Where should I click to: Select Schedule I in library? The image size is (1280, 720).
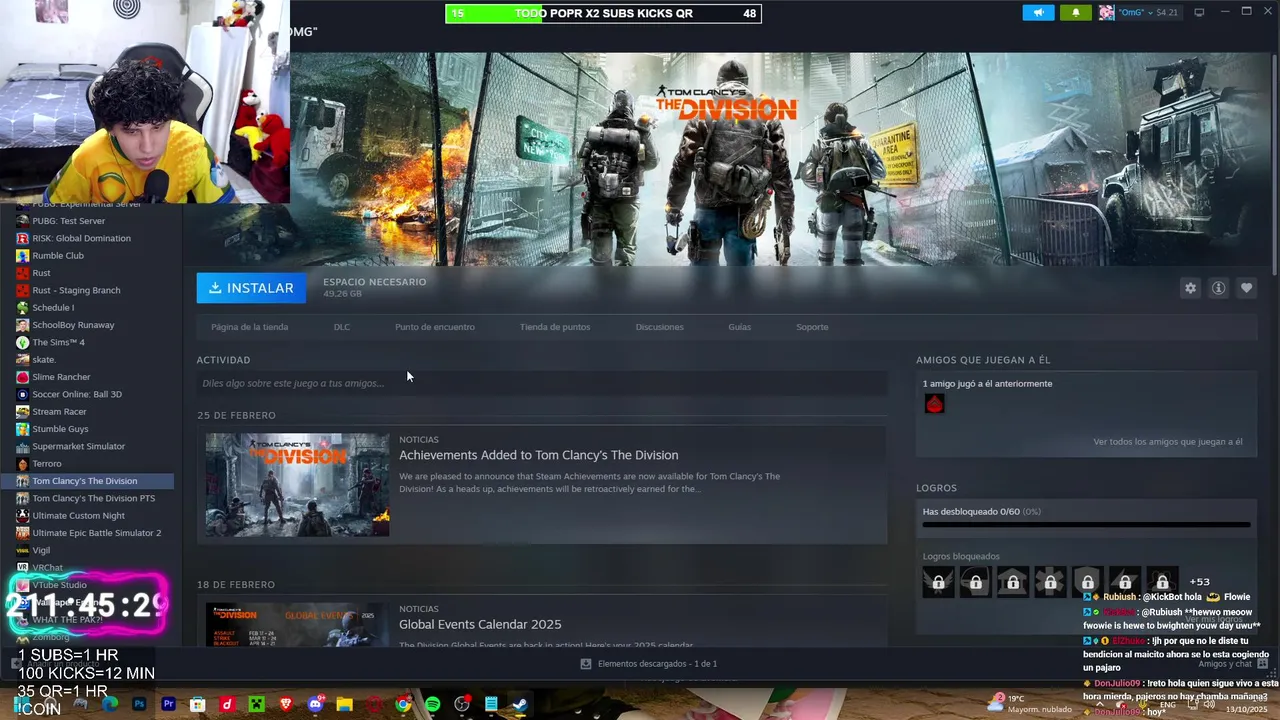point(53,308)
